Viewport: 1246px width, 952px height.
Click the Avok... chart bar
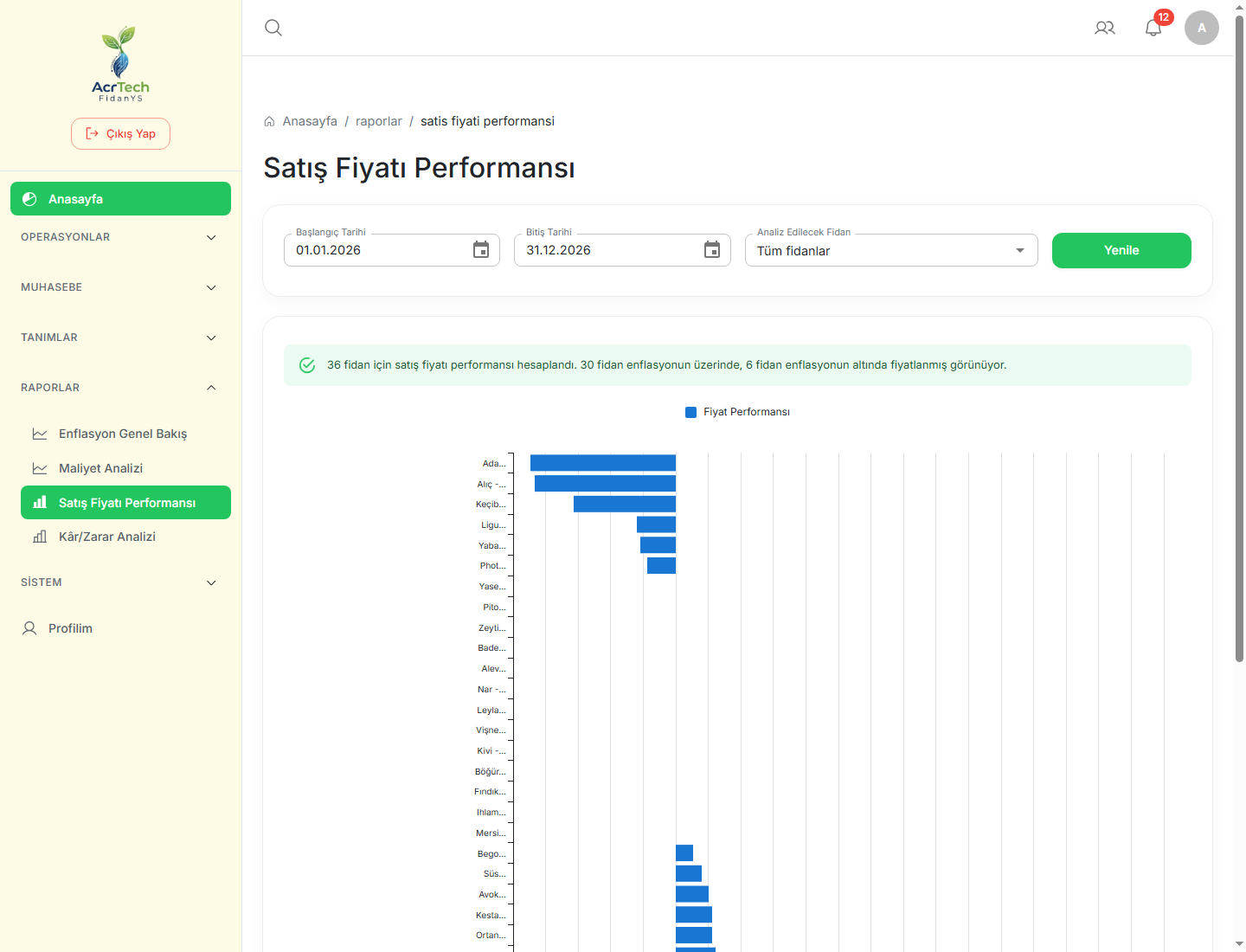pyautogui.click(x=692, y=894)
